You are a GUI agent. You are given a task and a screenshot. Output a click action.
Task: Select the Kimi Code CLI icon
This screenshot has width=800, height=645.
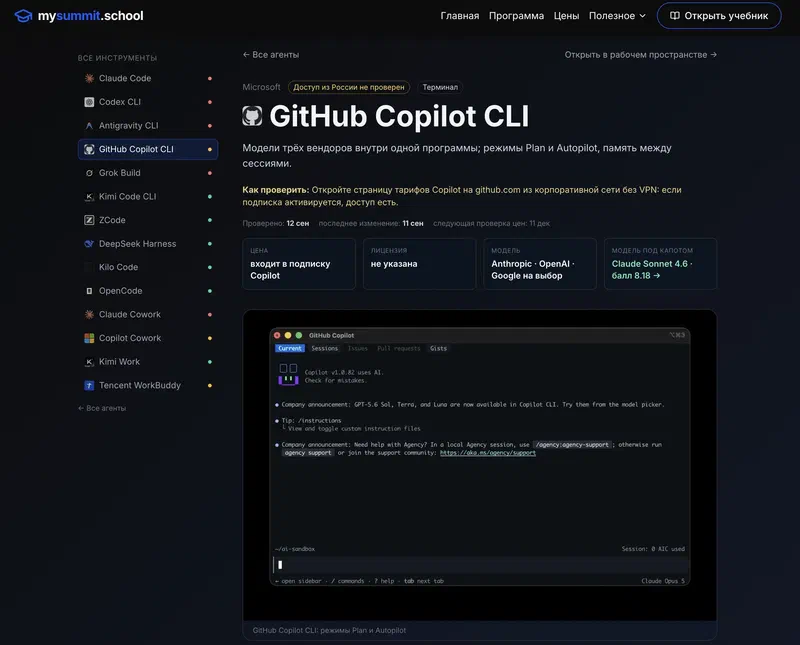89,196
